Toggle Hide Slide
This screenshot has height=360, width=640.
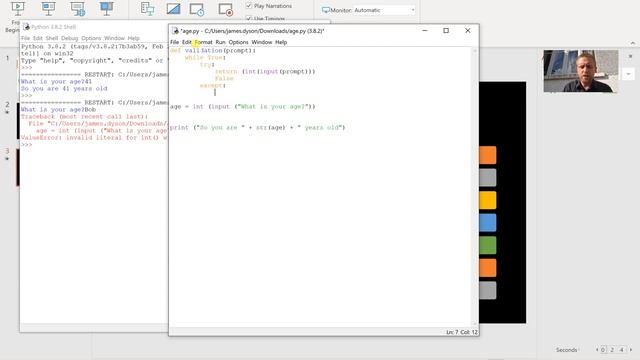pos(173,9)
